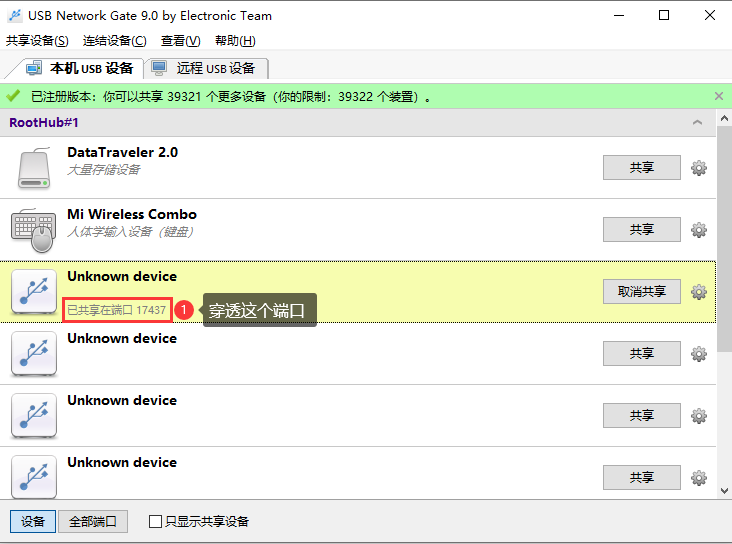
Task: Open the 共享设备(S) menu
Action: click(37, 41)
